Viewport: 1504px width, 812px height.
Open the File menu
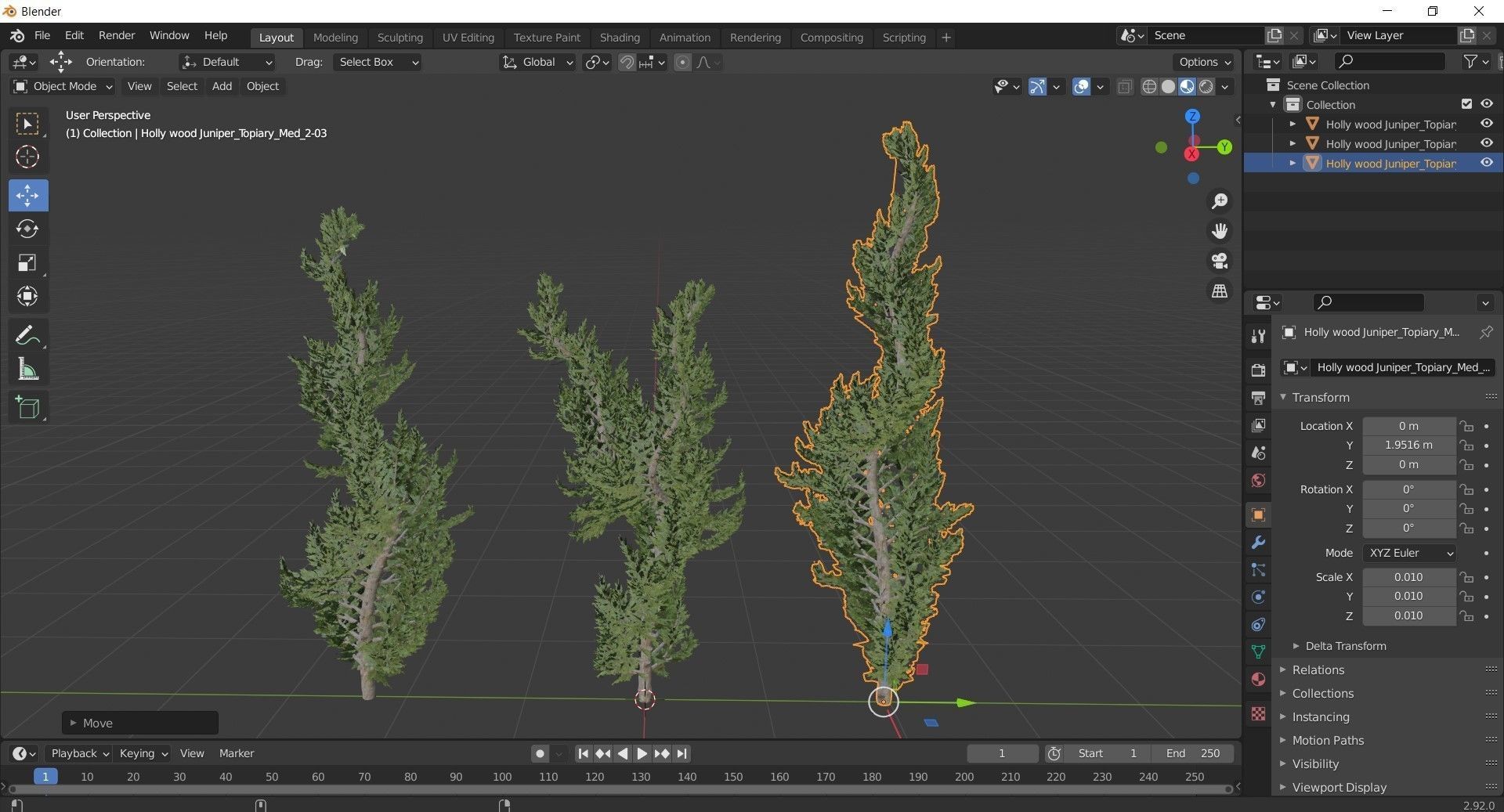click(42, 35)
